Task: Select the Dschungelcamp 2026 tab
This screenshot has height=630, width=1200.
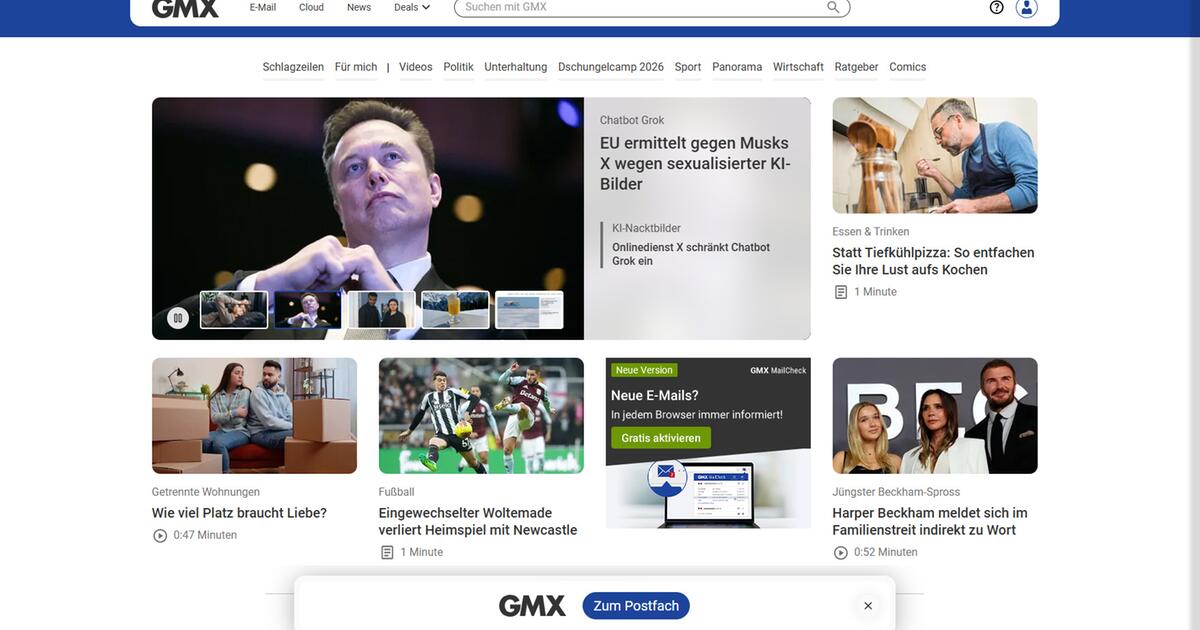Action: point(611,67)
